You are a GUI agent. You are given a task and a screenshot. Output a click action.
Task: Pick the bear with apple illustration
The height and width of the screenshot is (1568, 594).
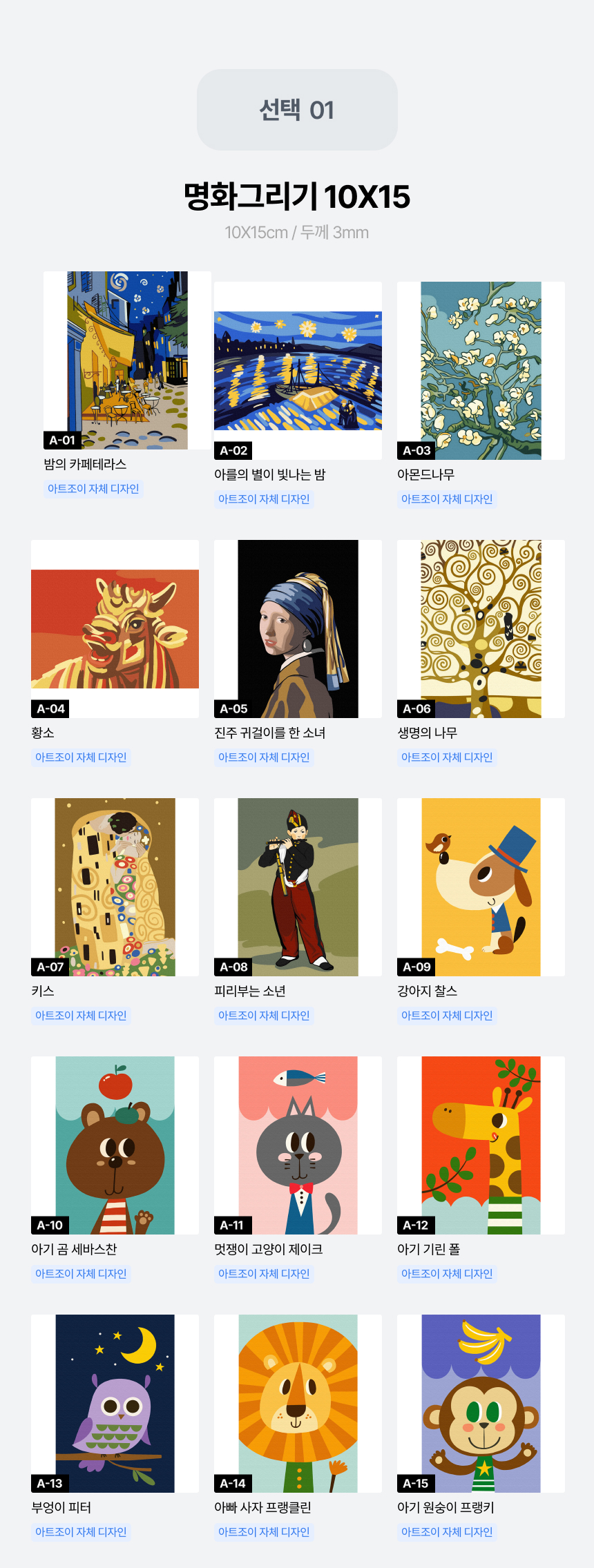coord(115,1145)
